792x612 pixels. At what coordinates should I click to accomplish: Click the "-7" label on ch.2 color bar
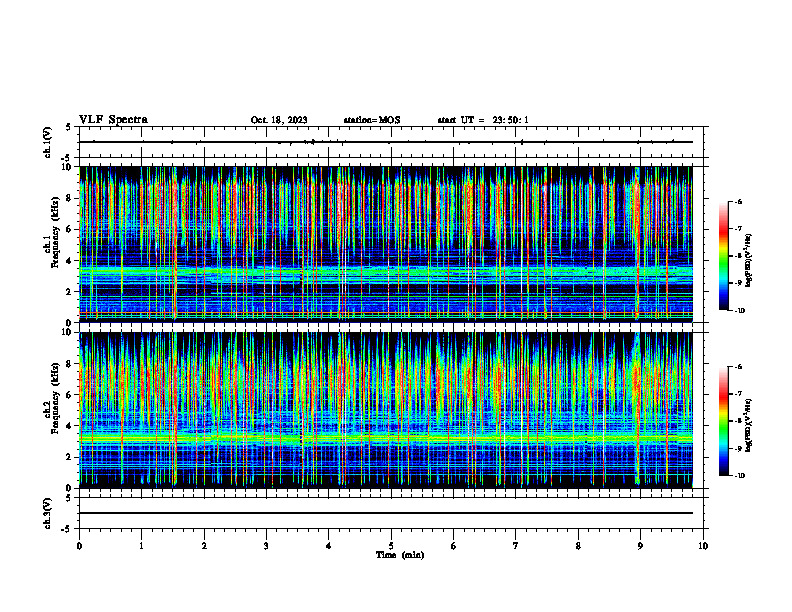[x=739, y=394]
